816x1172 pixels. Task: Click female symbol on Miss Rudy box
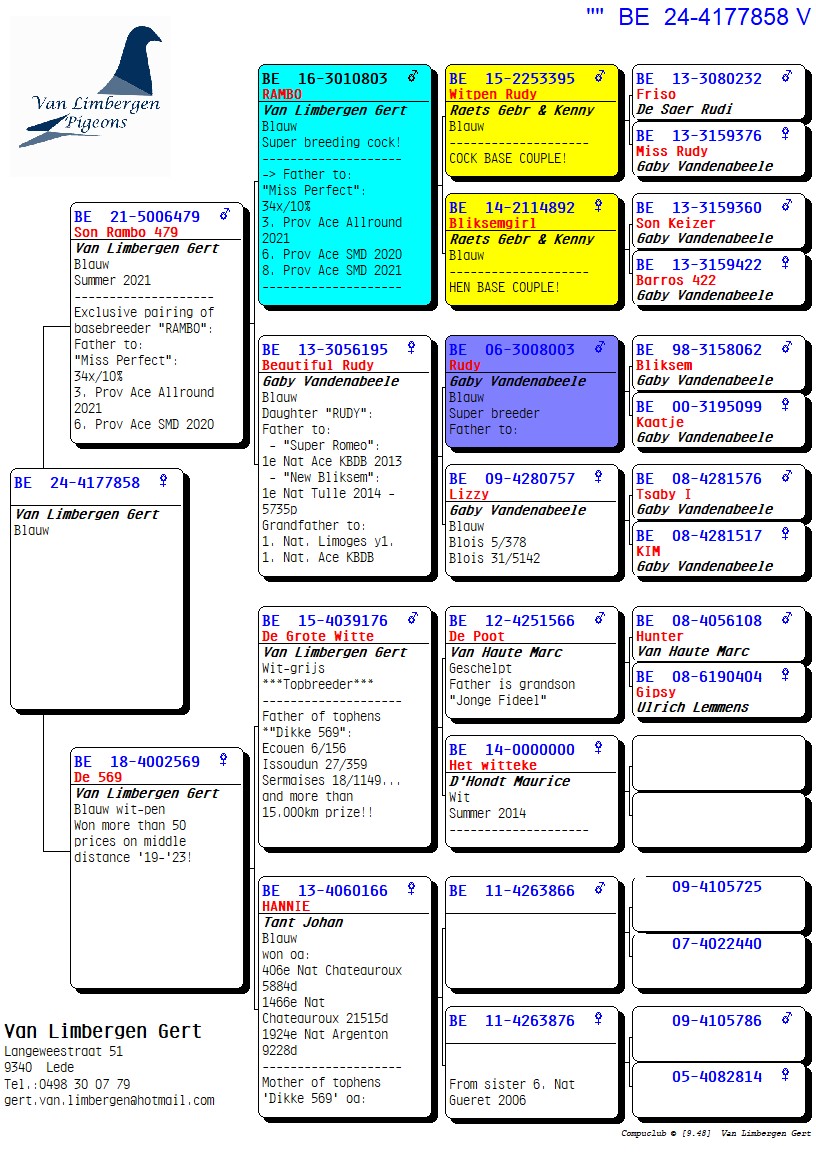(x=786, y=134)
